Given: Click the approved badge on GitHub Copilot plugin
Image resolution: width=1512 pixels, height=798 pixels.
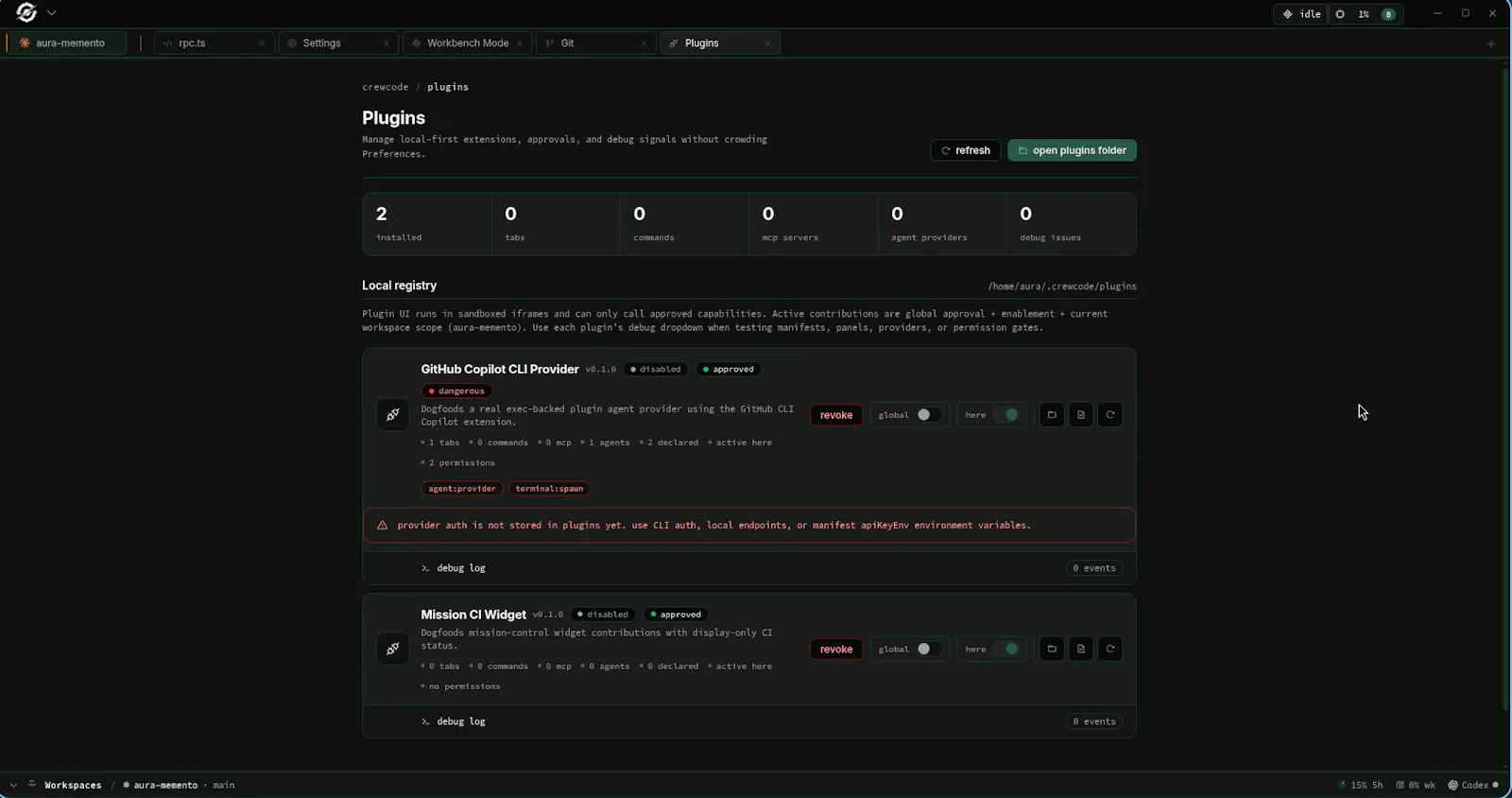Looking at the screenshot, I should (x=729, y=370).
